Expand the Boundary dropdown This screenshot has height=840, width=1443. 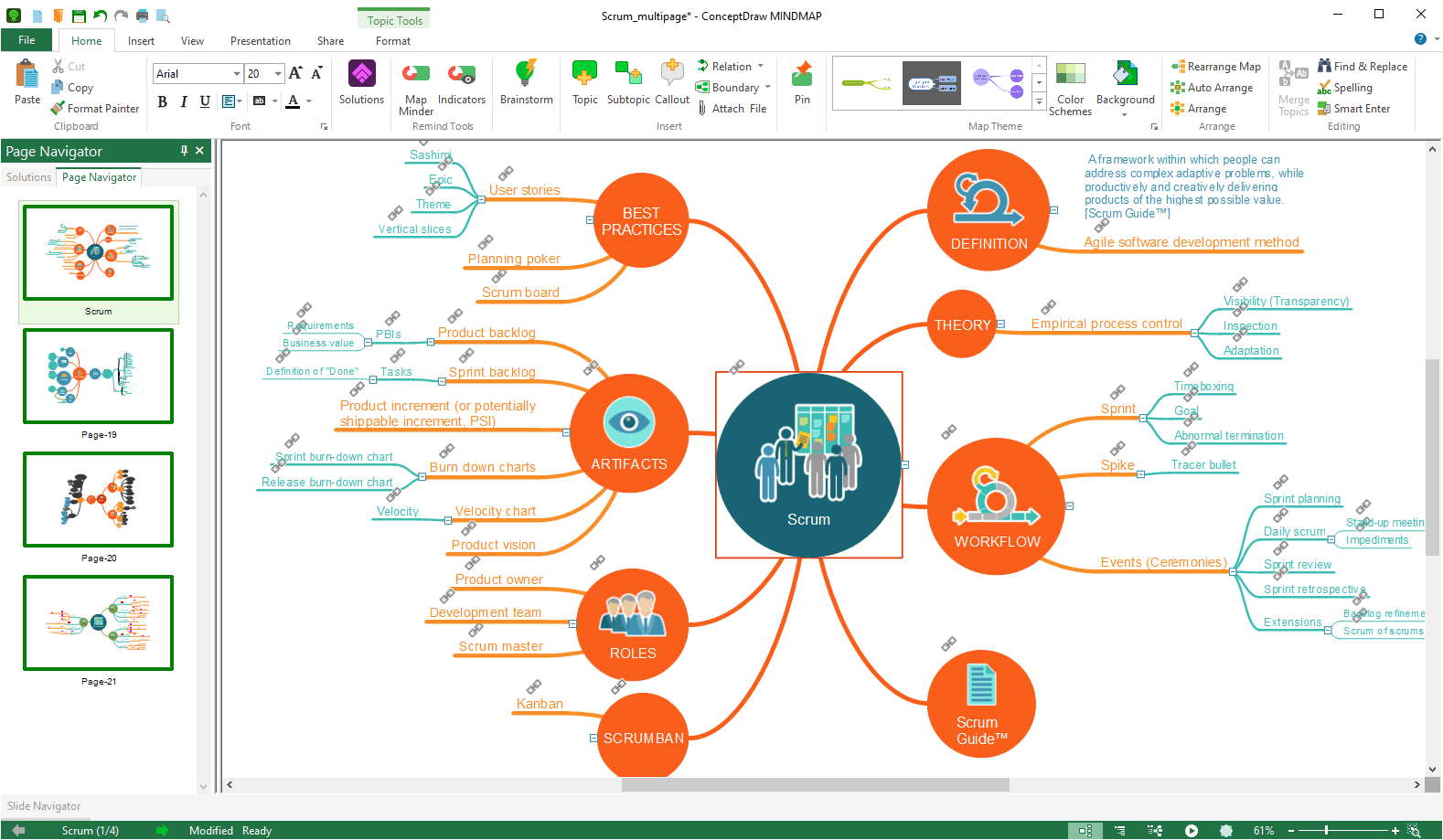point(768,88)
